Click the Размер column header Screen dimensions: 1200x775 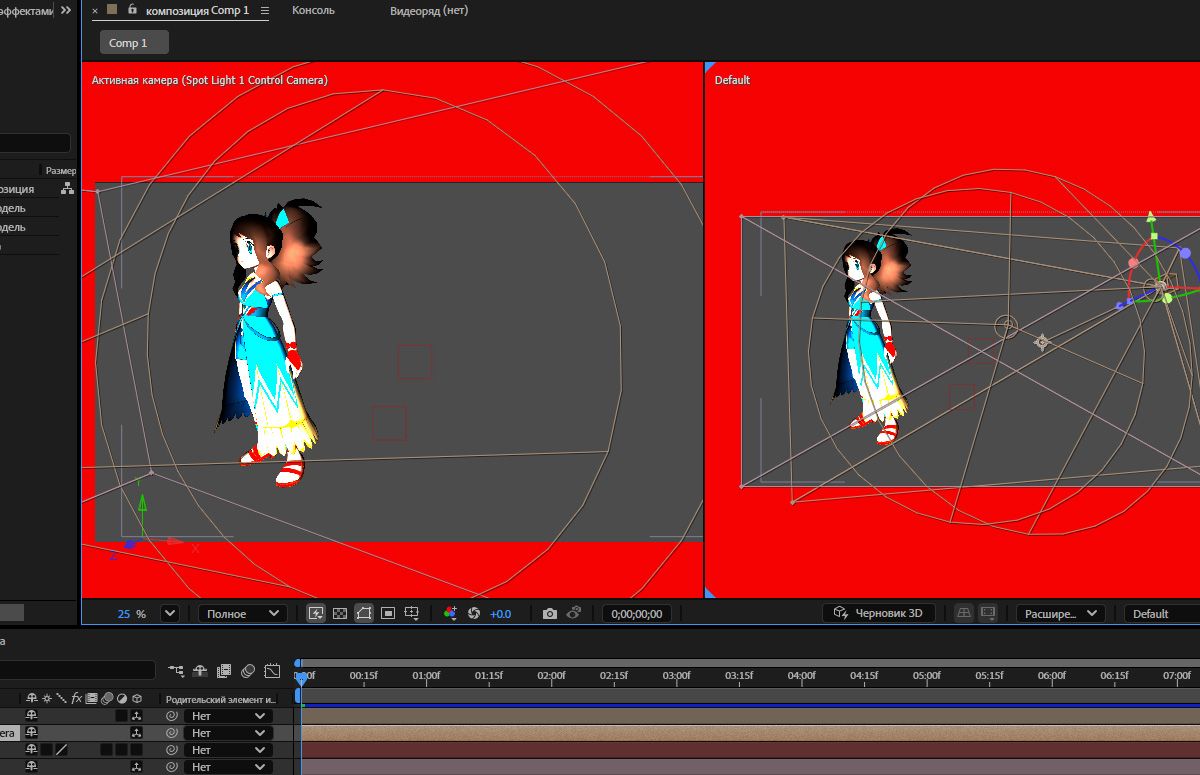[x=60, y=170]
